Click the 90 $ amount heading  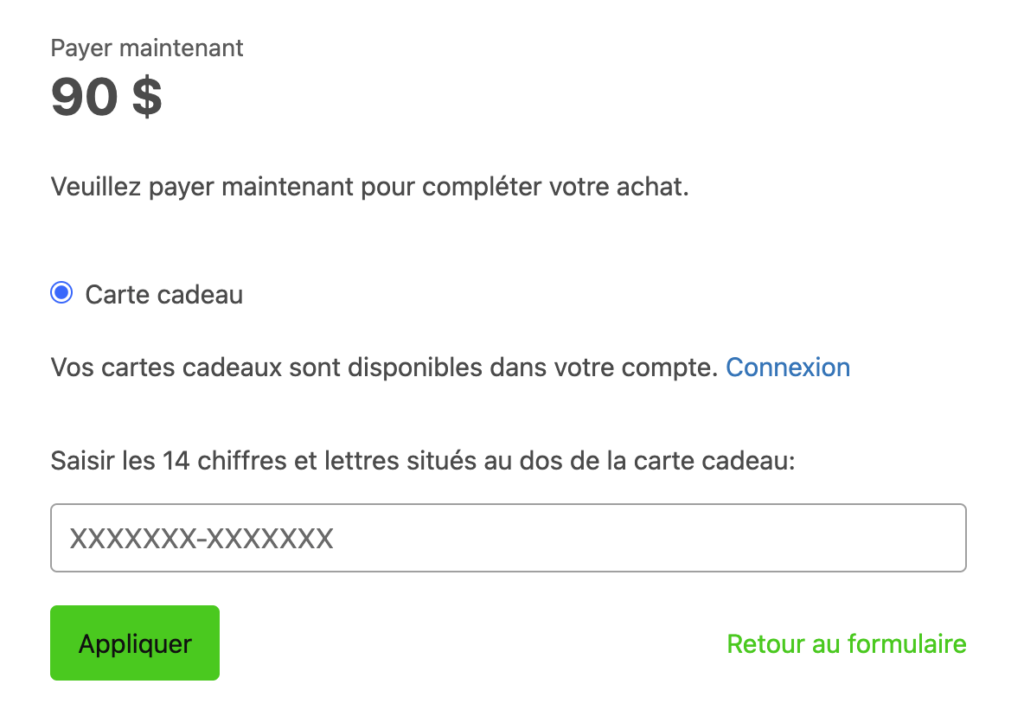click(x=104, y=96)
